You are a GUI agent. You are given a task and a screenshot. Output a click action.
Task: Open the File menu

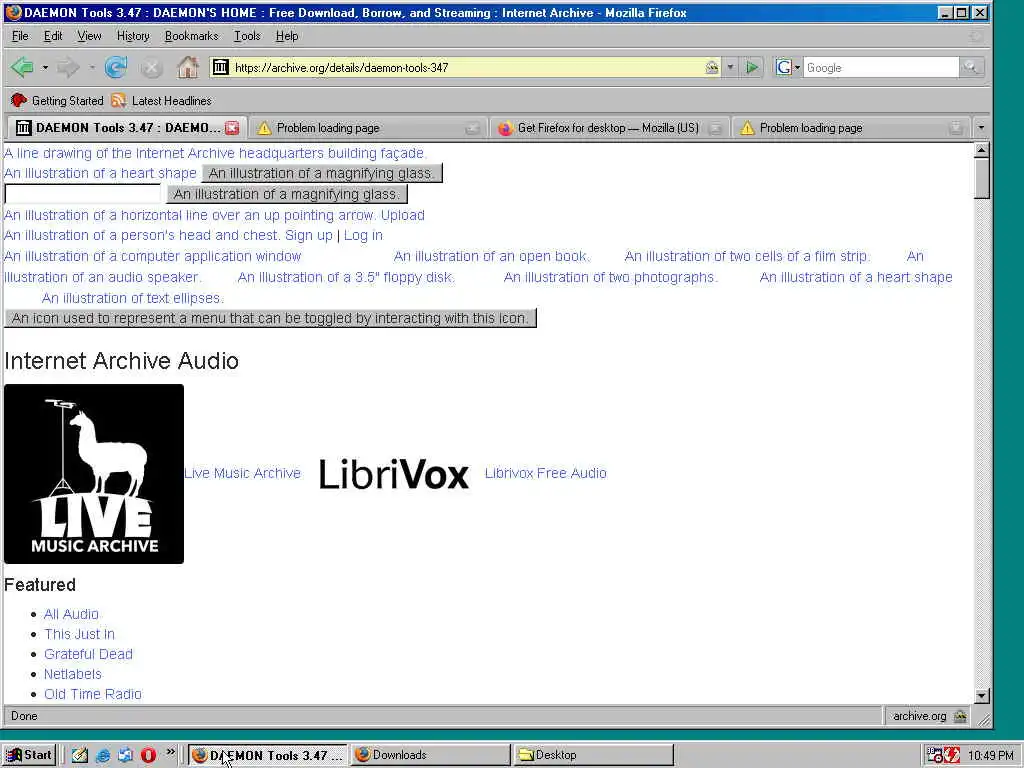[20, 36]
